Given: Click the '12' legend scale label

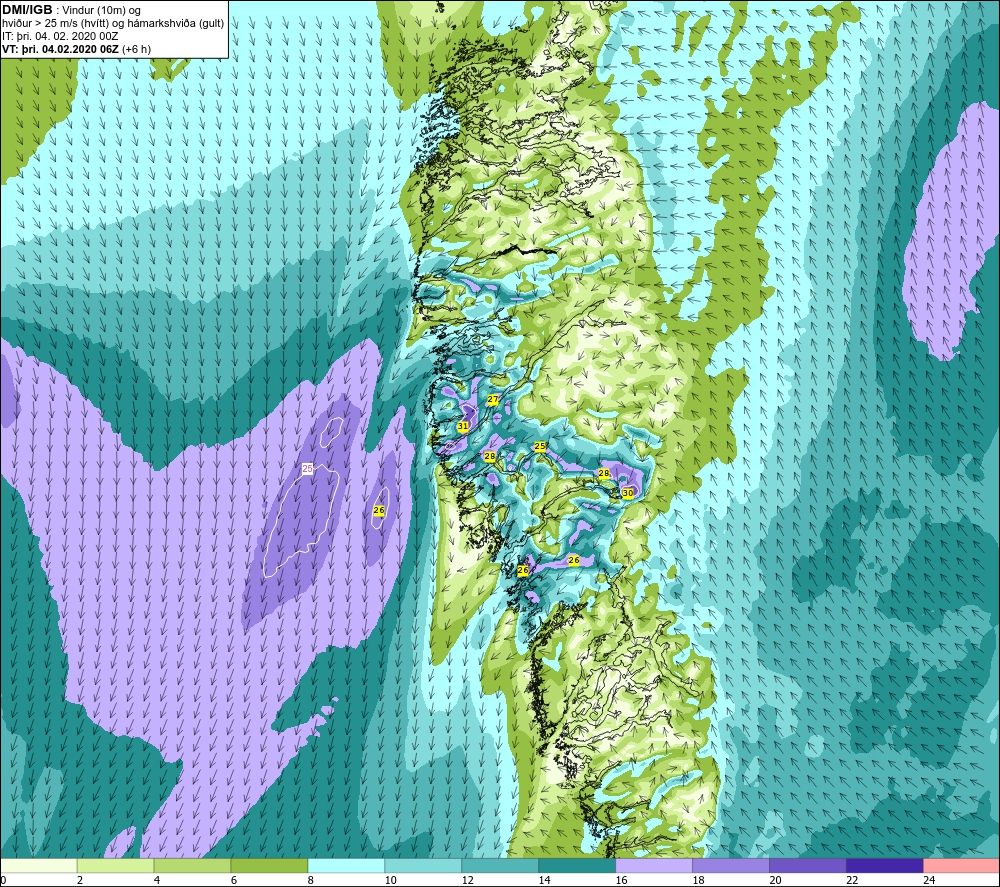Looking at the screenshot, I should 467,880.
